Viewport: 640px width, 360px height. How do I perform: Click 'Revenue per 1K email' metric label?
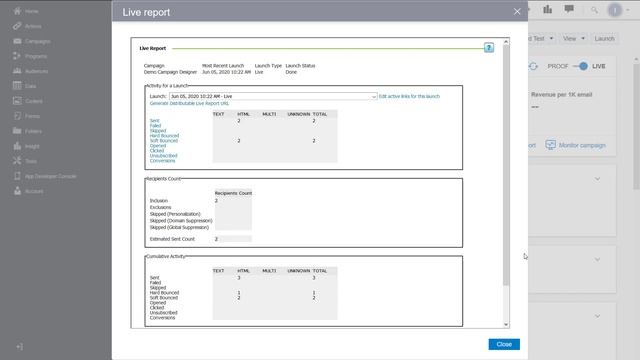click(561, 95)
